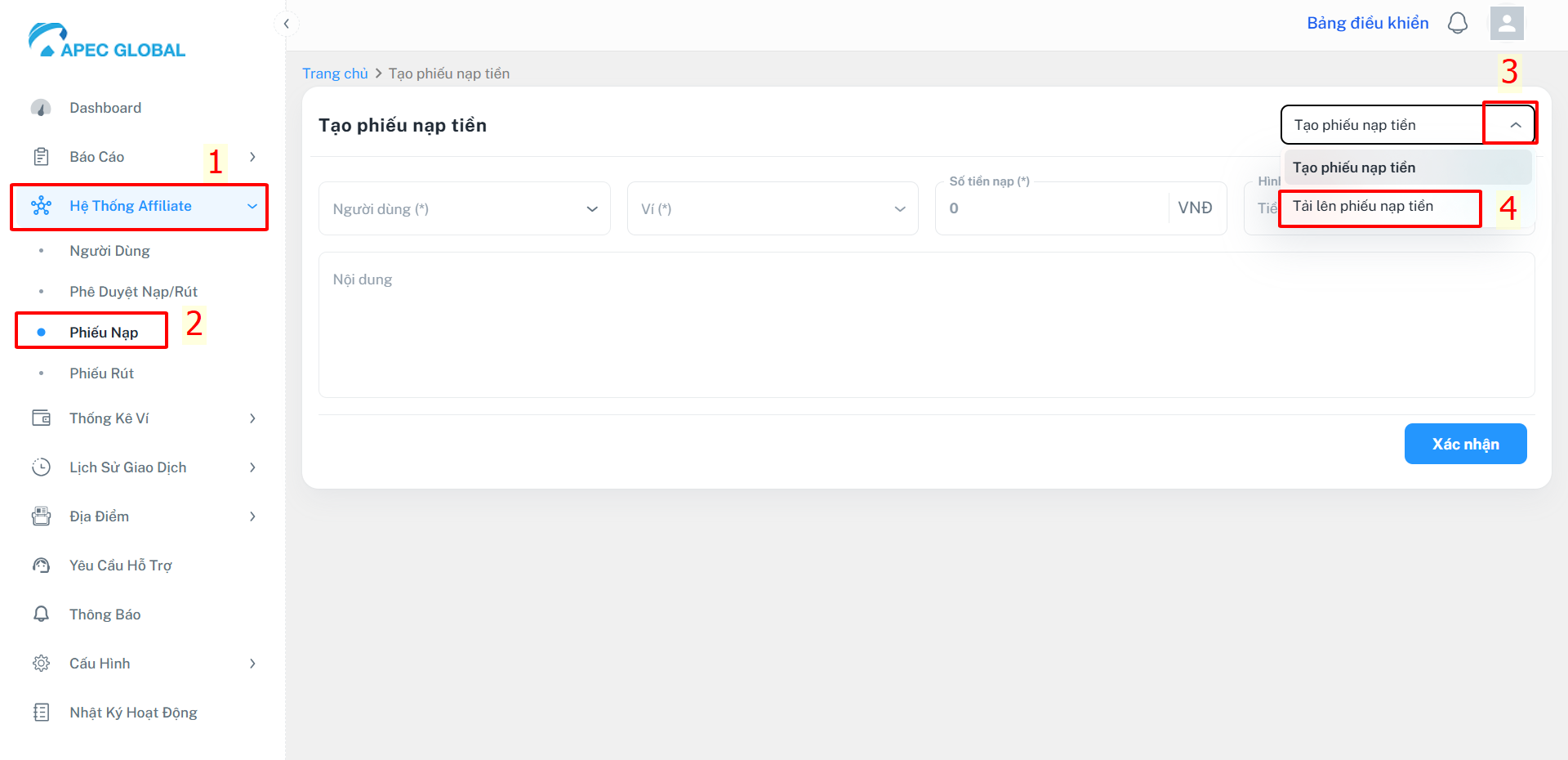1568x760 pixels.
Task: Click the Yêu Cầu Hỗ Trợ headset icon
Action: [x=41, y=566]
